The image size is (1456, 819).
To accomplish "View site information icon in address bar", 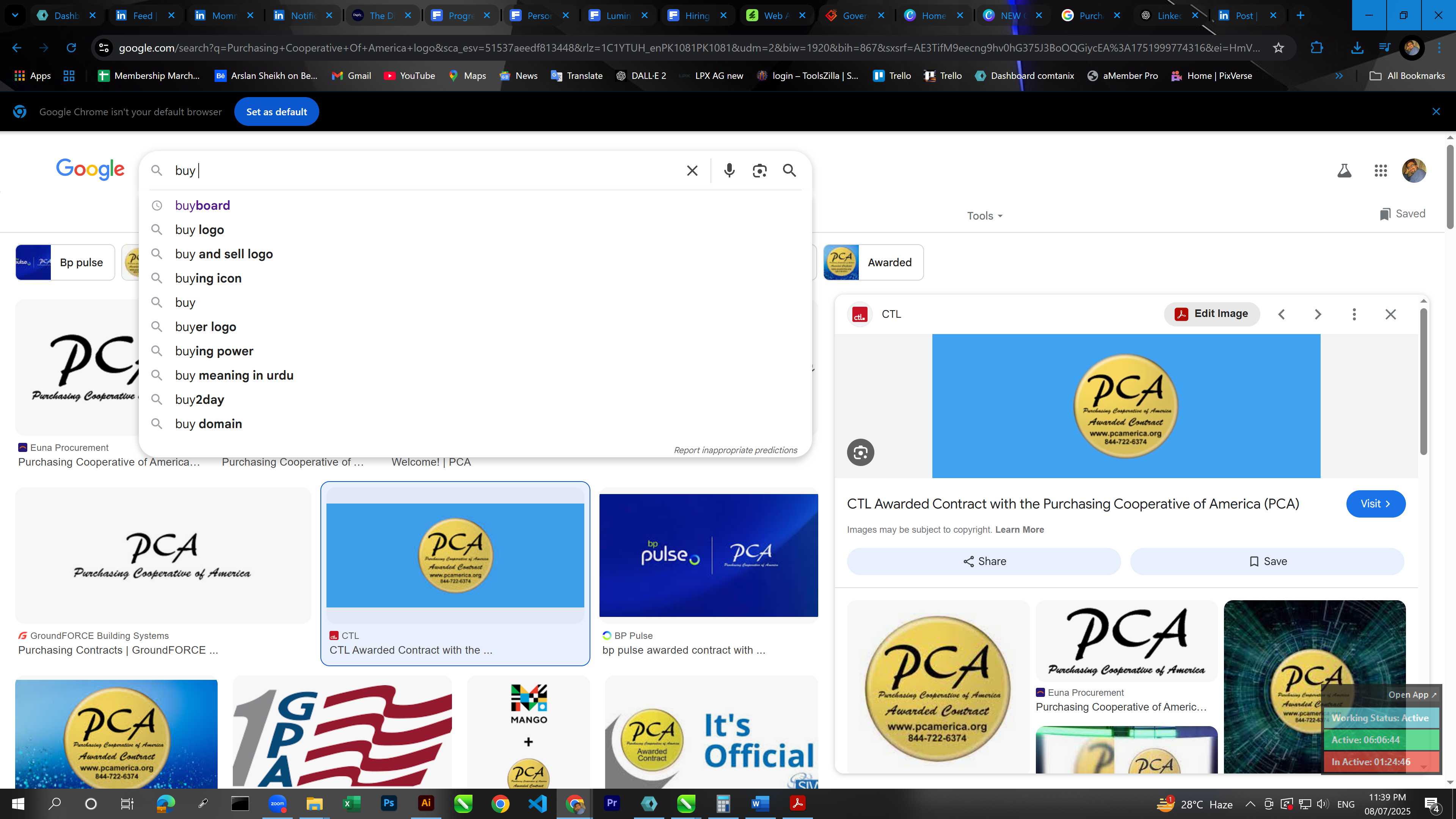I will tap(104, 47).
